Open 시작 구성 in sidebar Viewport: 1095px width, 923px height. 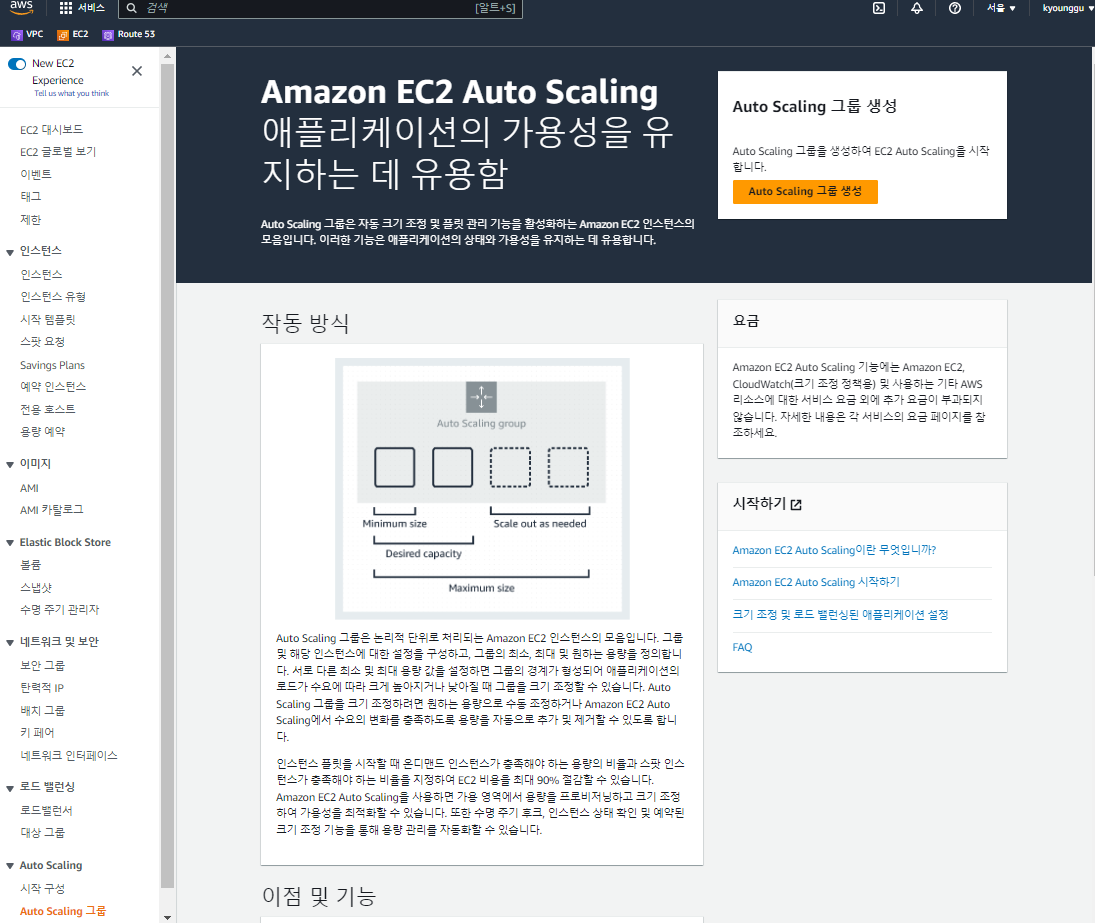click(x=43, y=889)
